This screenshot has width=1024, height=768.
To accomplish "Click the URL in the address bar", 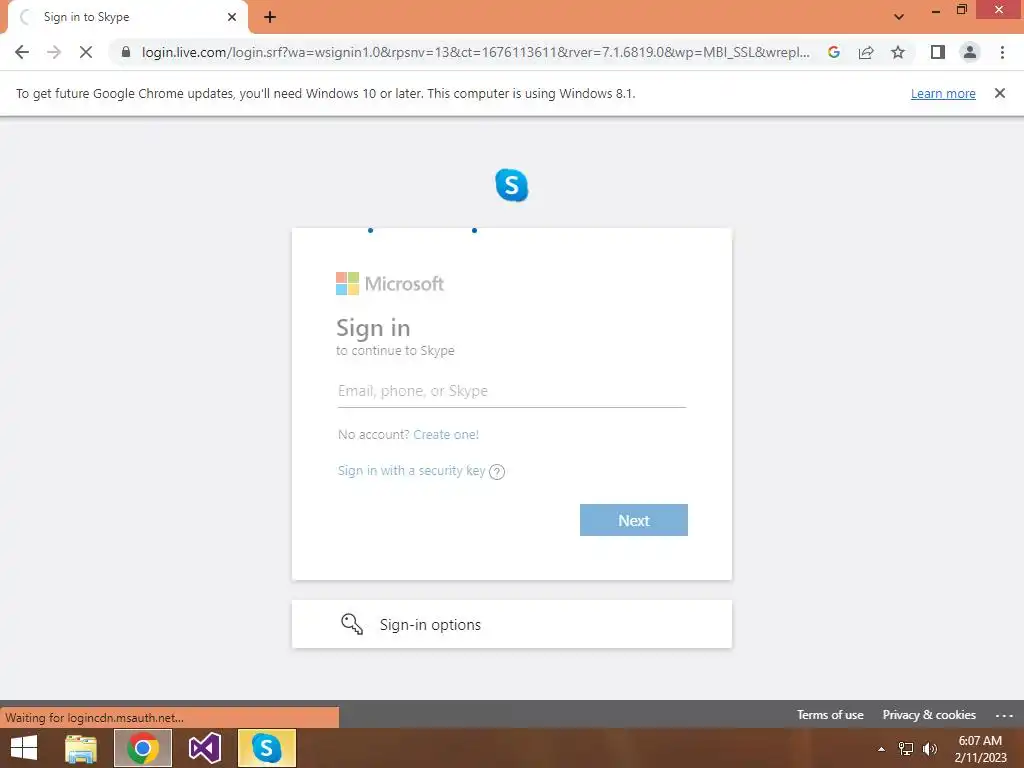I will tap(475, 52).
